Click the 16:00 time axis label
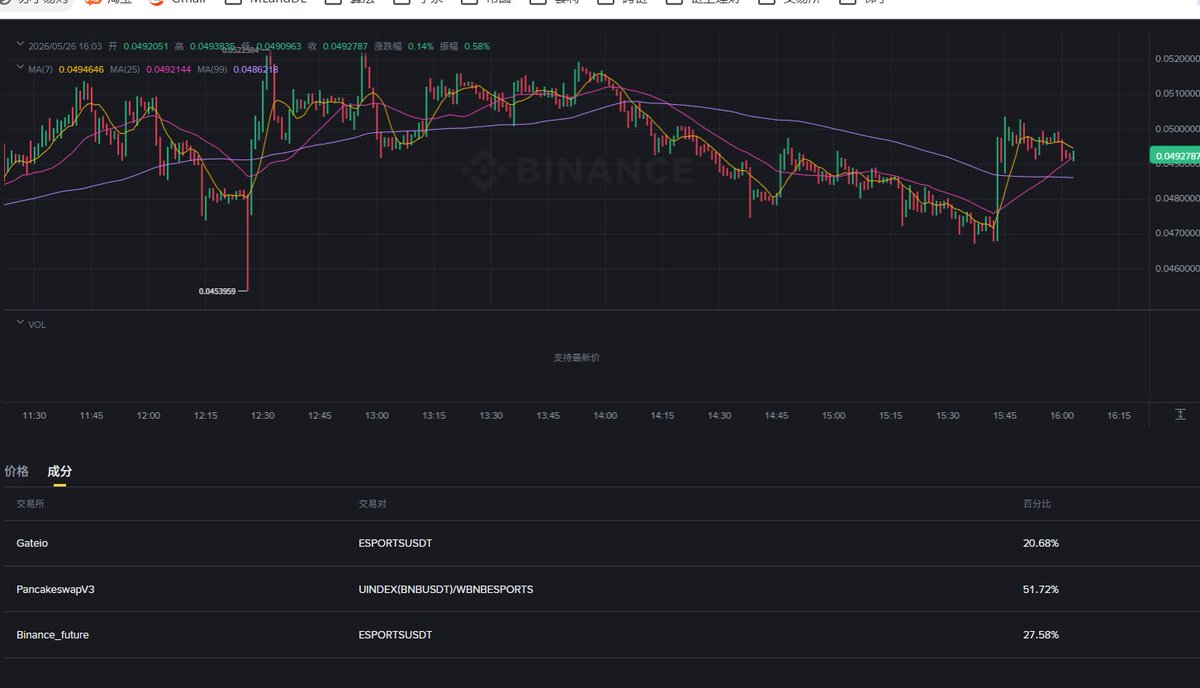 pyautogui.click(x=1061, y=415)
